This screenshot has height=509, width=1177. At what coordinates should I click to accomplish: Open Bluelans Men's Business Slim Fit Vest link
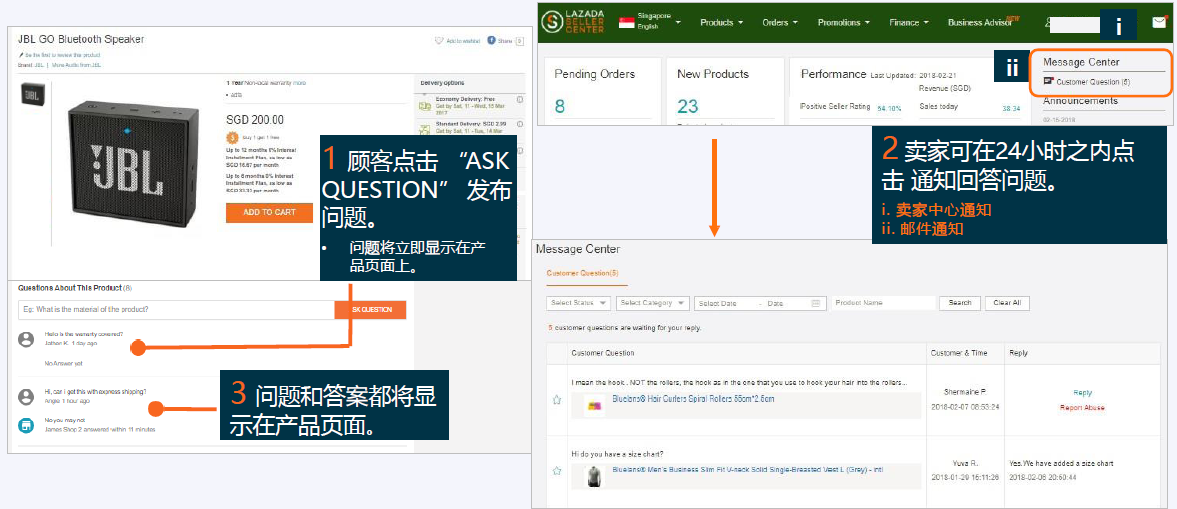[x=748, y=470]
